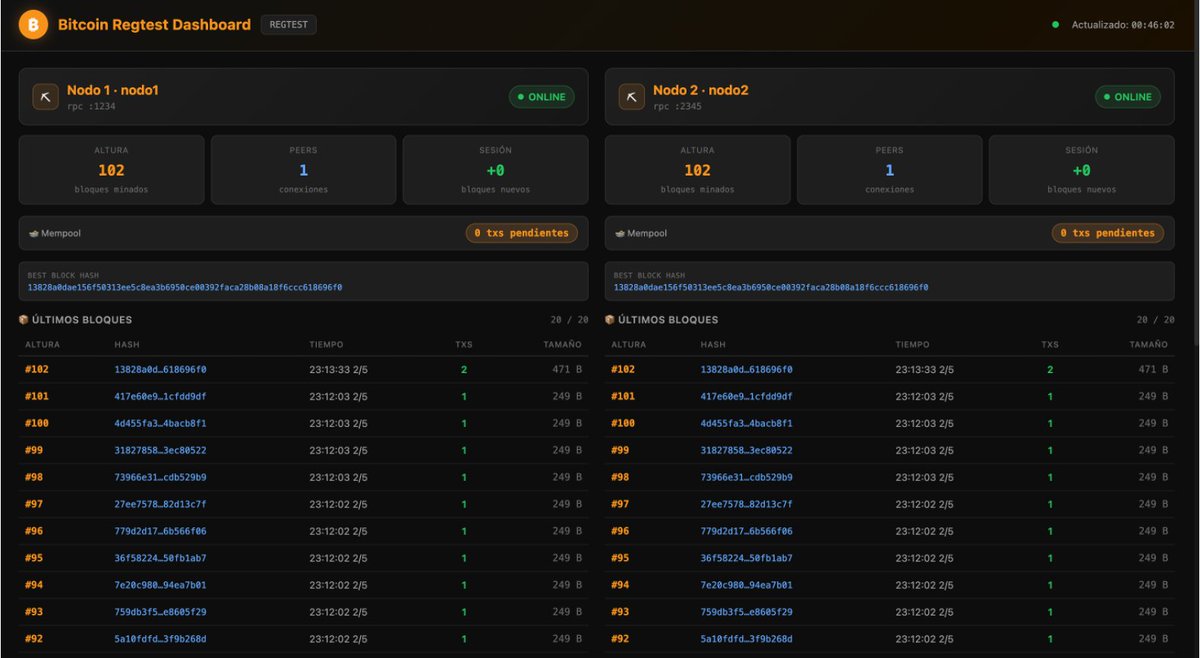
Task: Click the 'Nodo 2 · nodo2' heading
Action: (700, 90)
